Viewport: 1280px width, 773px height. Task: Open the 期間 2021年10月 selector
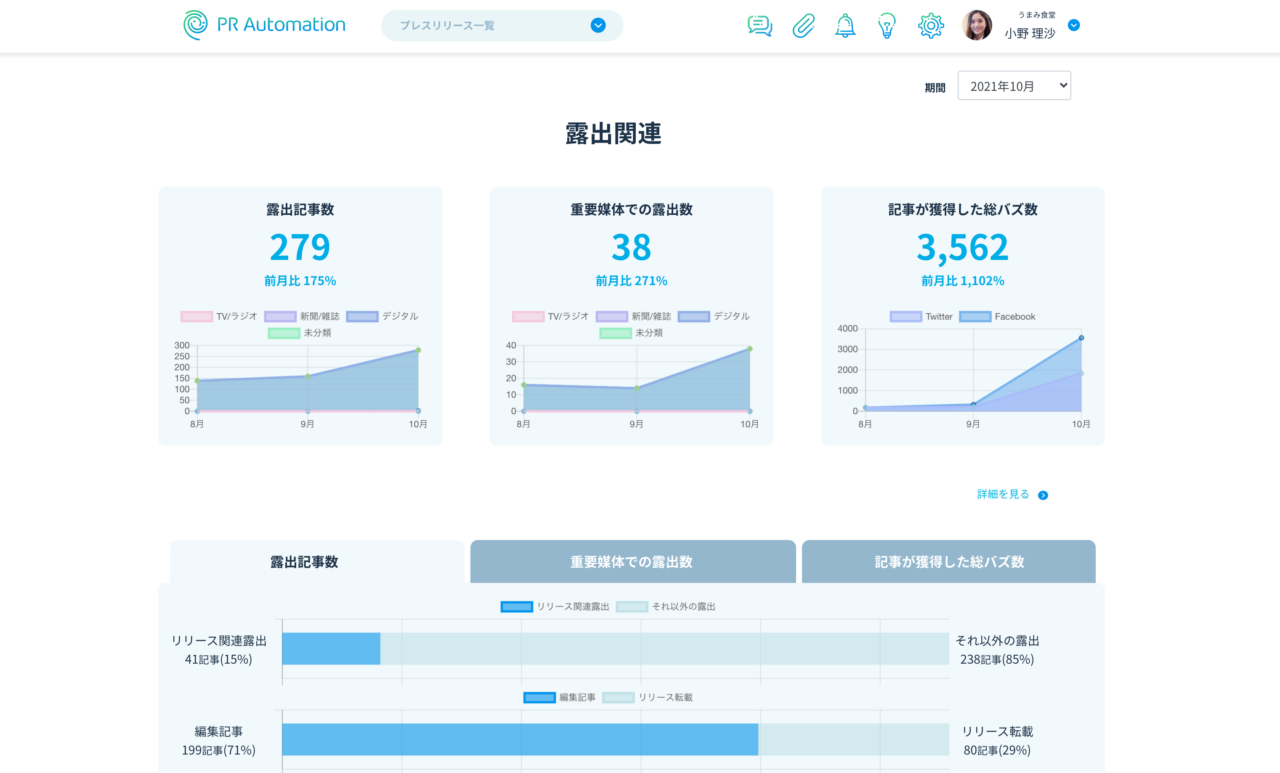1014,86
